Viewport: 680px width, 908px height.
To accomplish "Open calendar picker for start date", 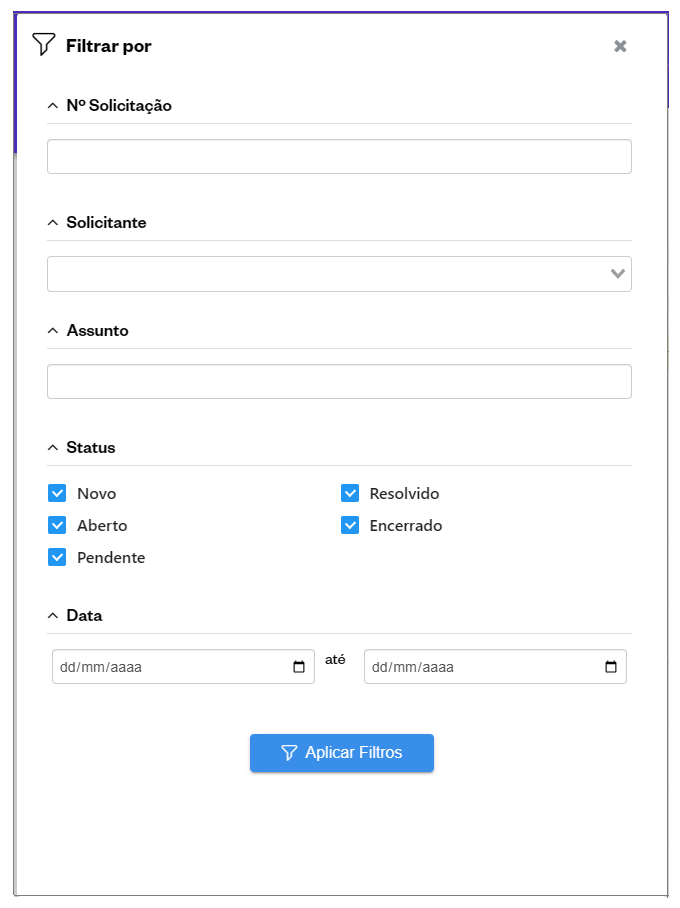I will tap(299, 667).
